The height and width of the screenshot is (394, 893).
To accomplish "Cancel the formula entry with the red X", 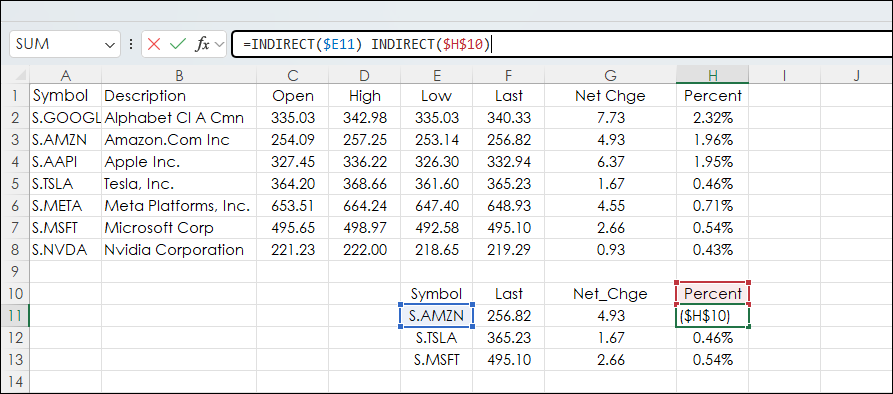I will point(154,44).
